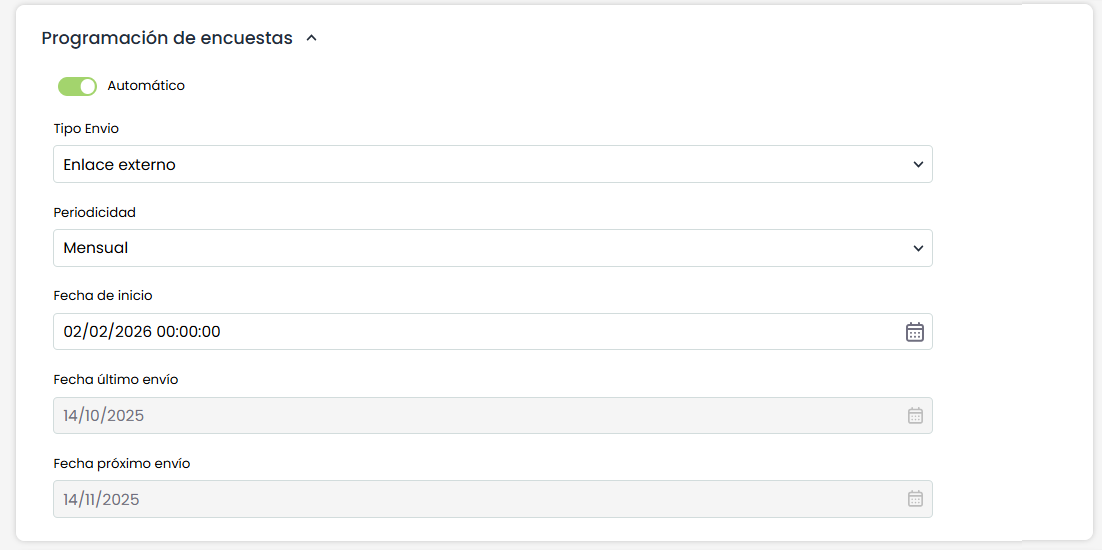Open the Fecha de inicio calendar picker
The image size is (1102, 550).
pos(914,332)
